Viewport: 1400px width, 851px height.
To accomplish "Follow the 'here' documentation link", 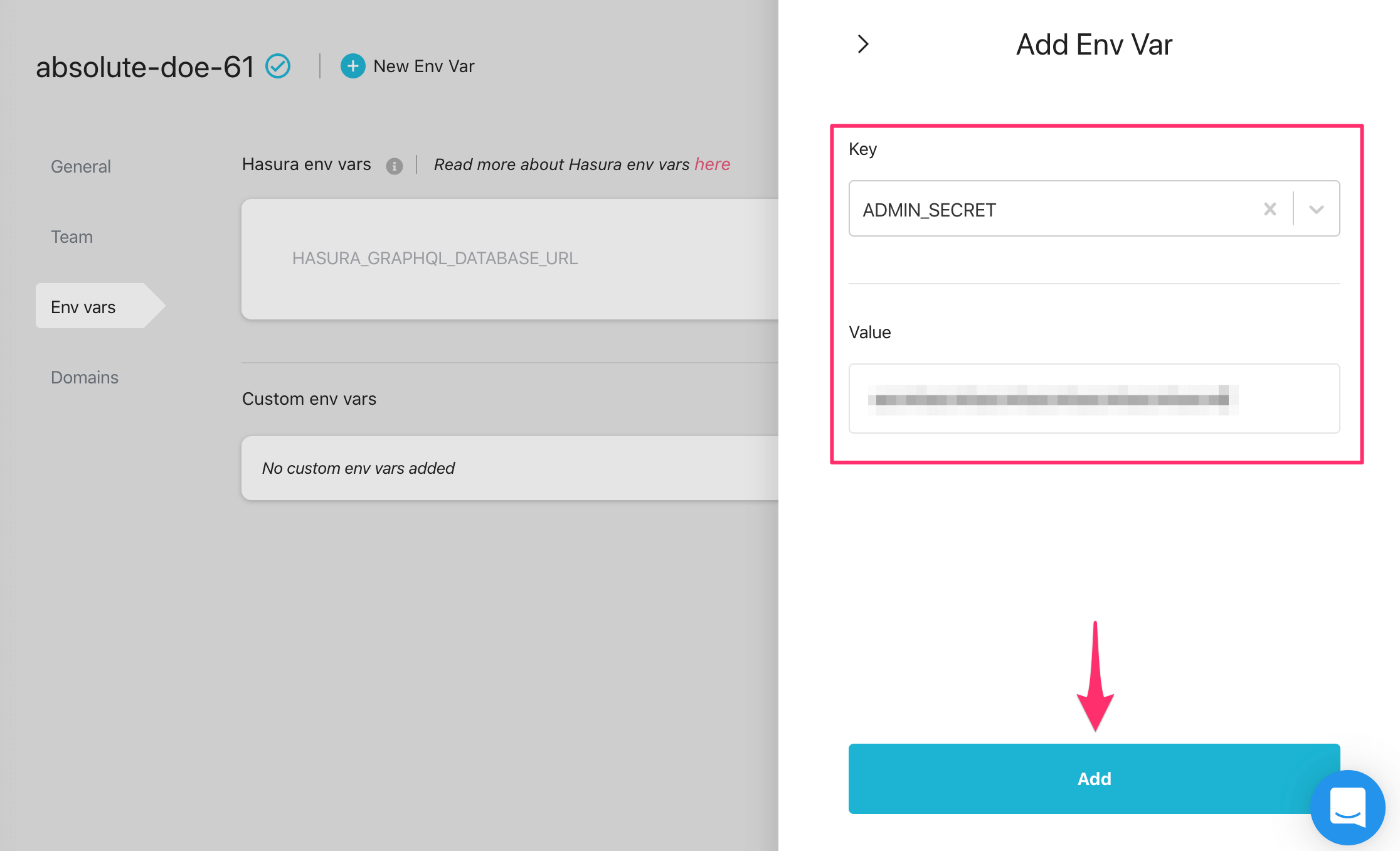I will (x=712, y=164).
